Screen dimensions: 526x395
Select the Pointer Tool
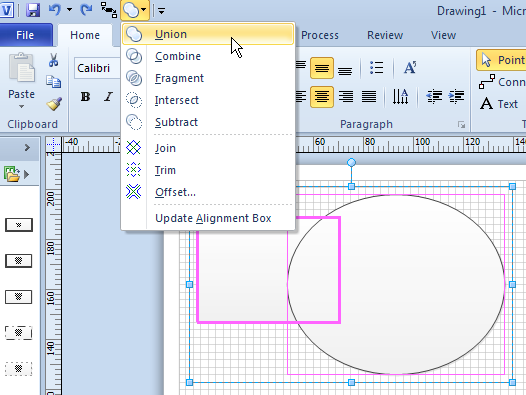(x=501, y=60)
